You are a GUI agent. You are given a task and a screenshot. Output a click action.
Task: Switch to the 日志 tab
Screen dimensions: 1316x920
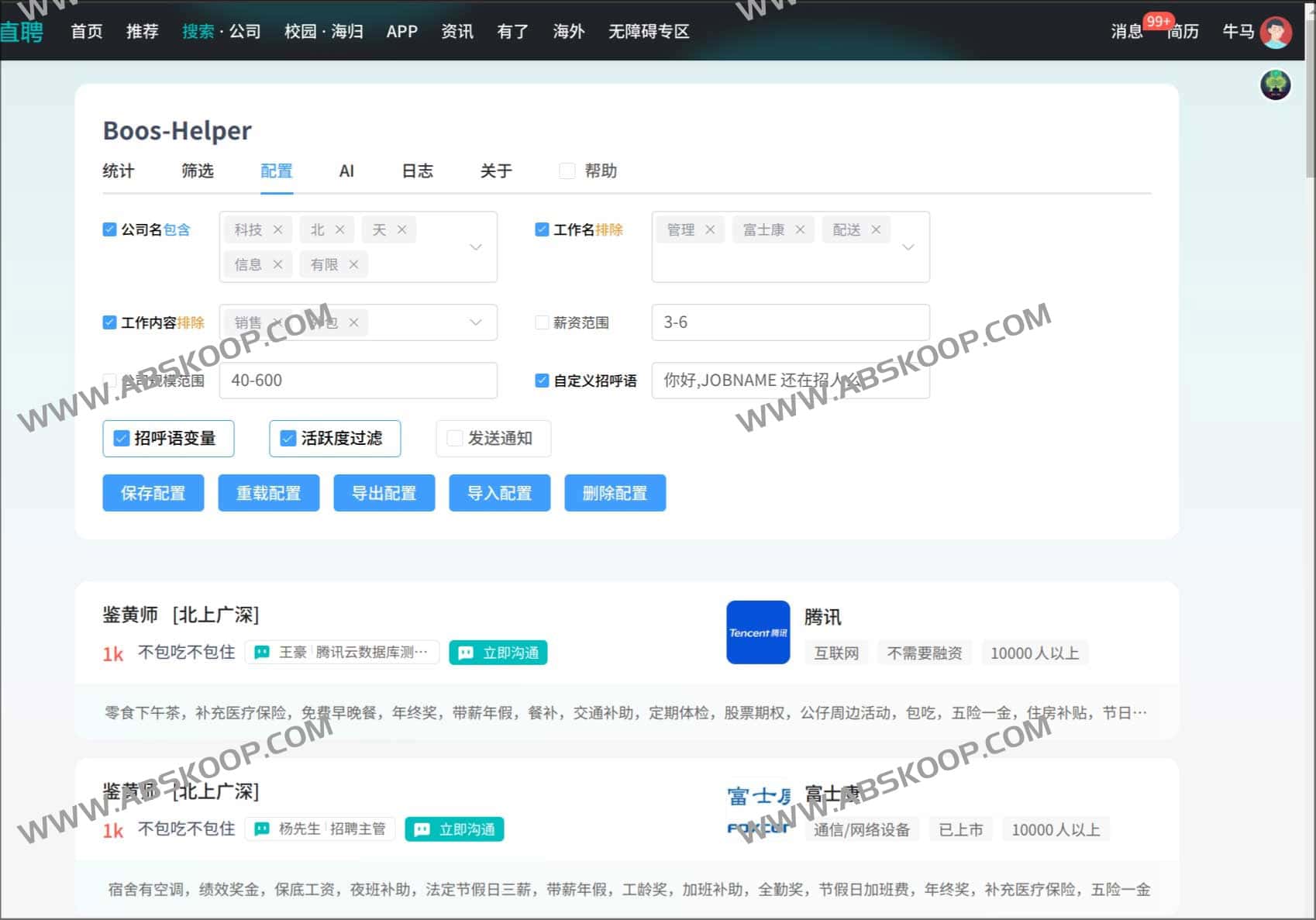[x=417, y=171]
